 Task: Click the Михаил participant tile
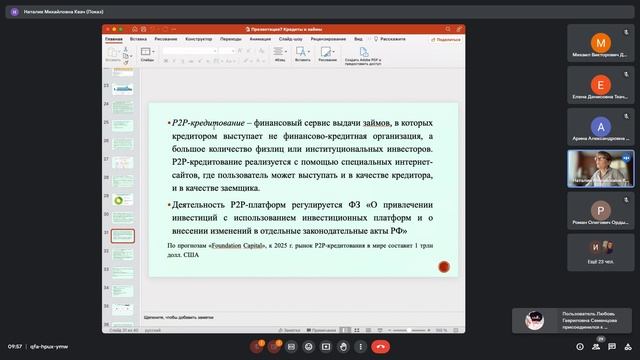coord(600,43)
